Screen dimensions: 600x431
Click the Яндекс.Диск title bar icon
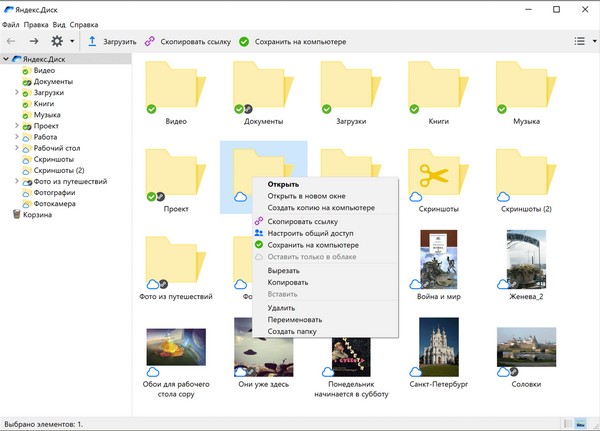pyautogui.click(x=8, y=9)
